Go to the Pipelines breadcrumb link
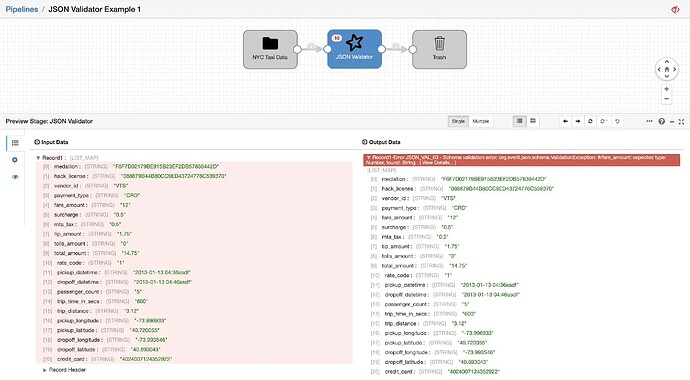Image resolution: width=690 pixels, height=380 pixels. pos(22,9)
